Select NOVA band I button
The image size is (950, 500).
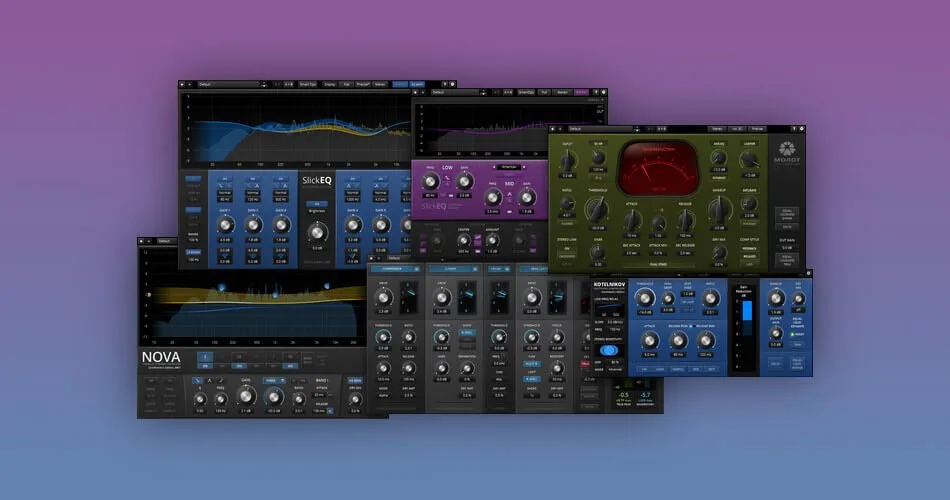205,357
